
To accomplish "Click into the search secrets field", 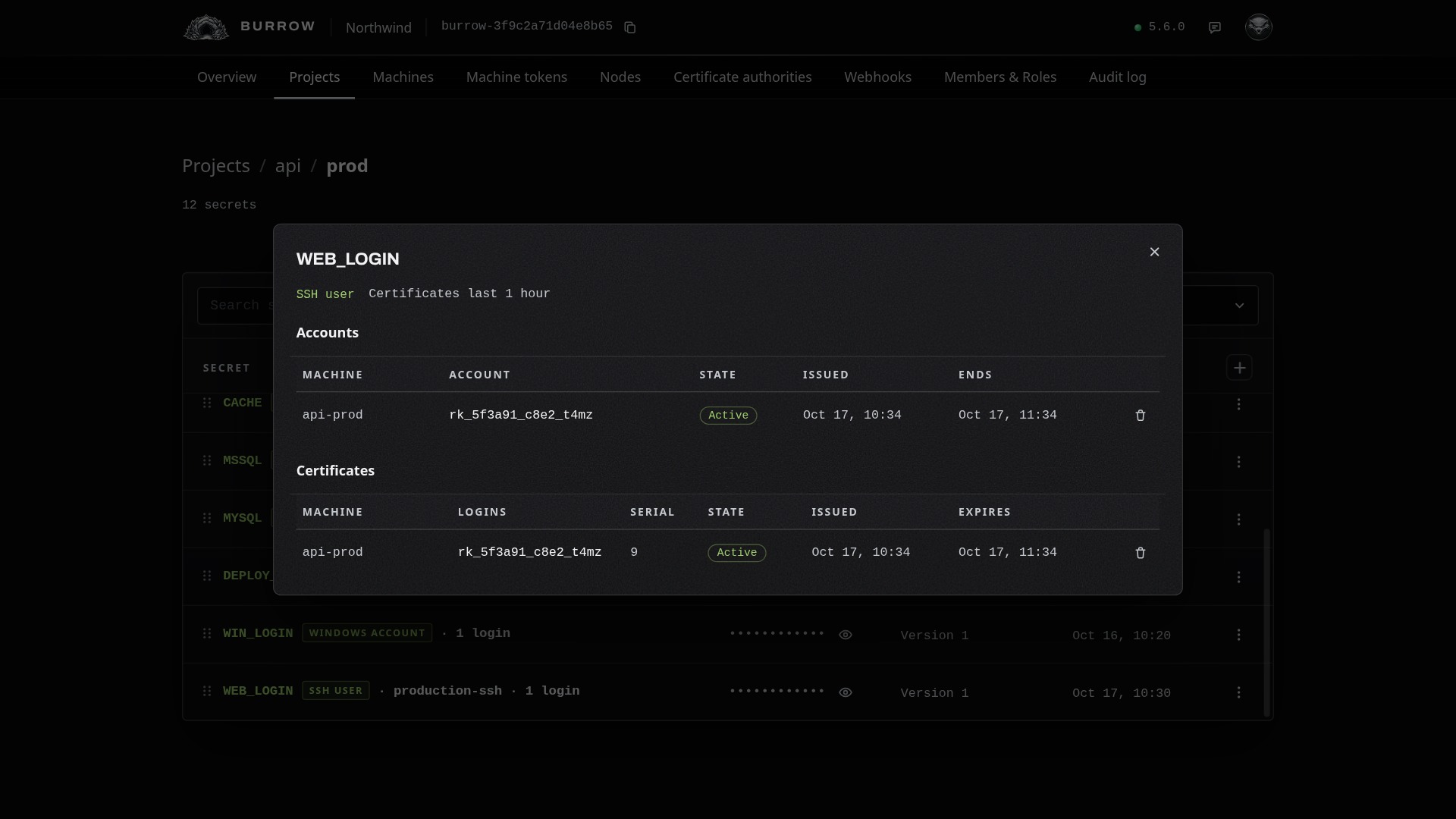I will click(236, 306).
